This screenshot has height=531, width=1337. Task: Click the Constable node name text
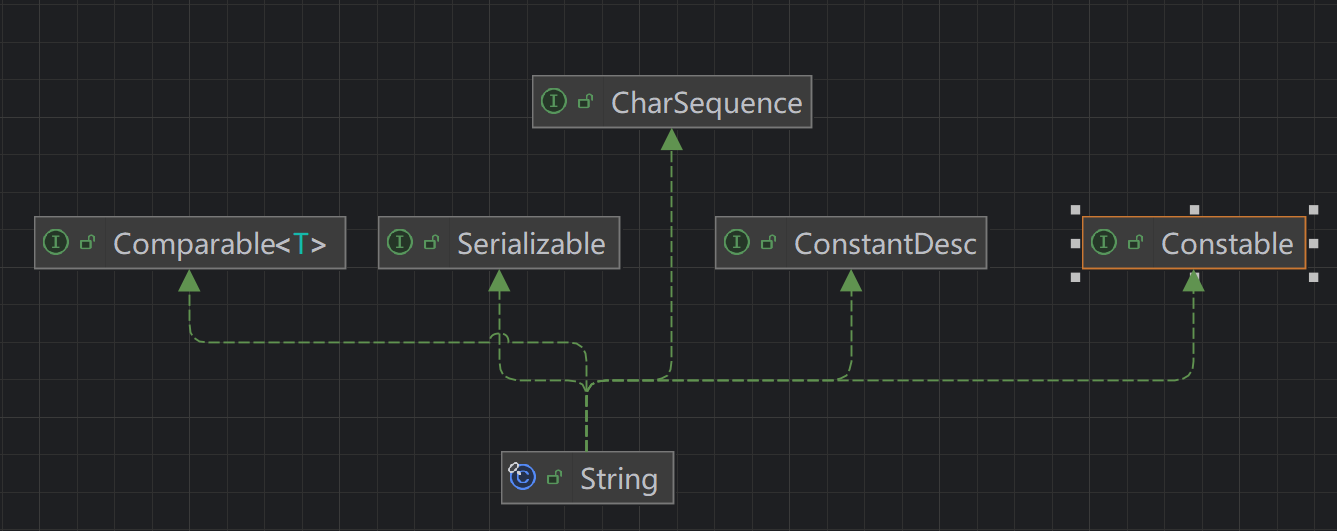pyautogui.click(x=1227, y=244)
